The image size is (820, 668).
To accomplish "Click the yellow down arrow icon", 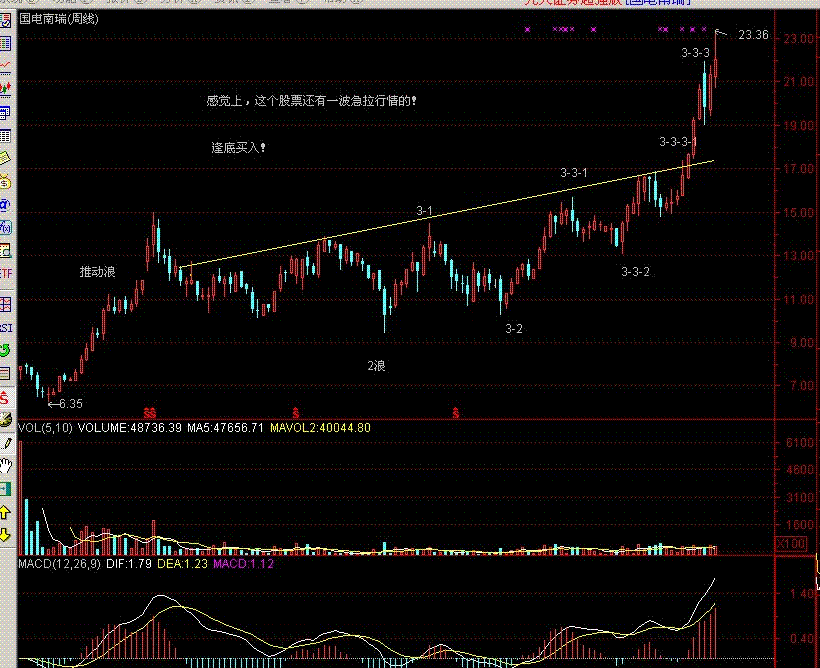I will coord(5,535).
